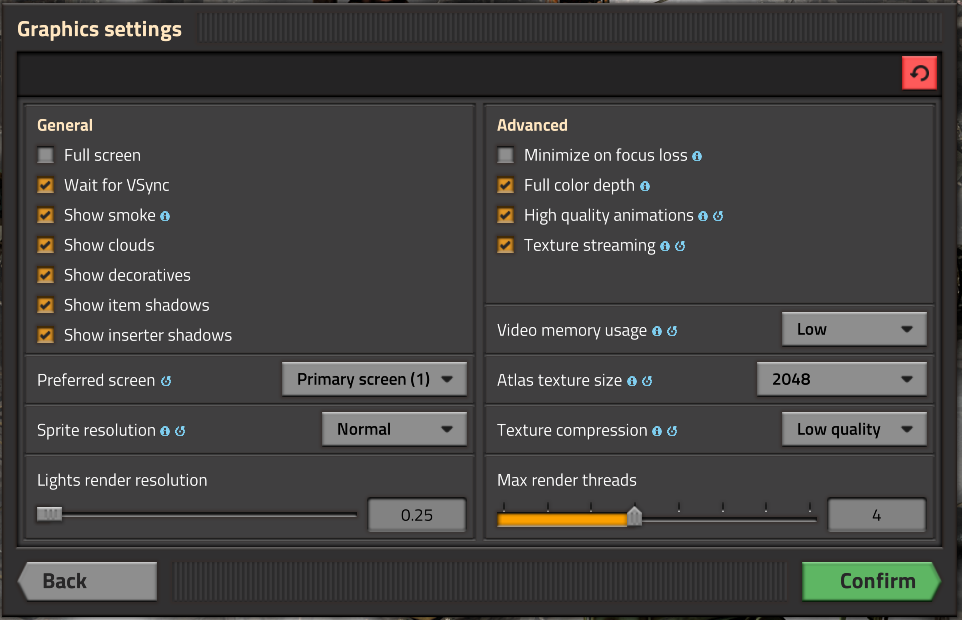Uncheck the Show clouds option
Screen dimensions: 962x620
(x=45, y=245)
